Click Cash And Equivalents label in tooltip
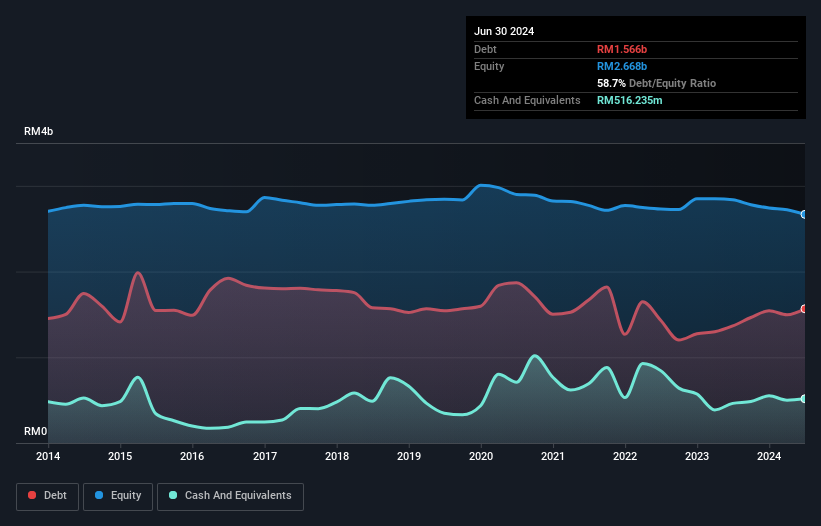 (x=527, y=100)
